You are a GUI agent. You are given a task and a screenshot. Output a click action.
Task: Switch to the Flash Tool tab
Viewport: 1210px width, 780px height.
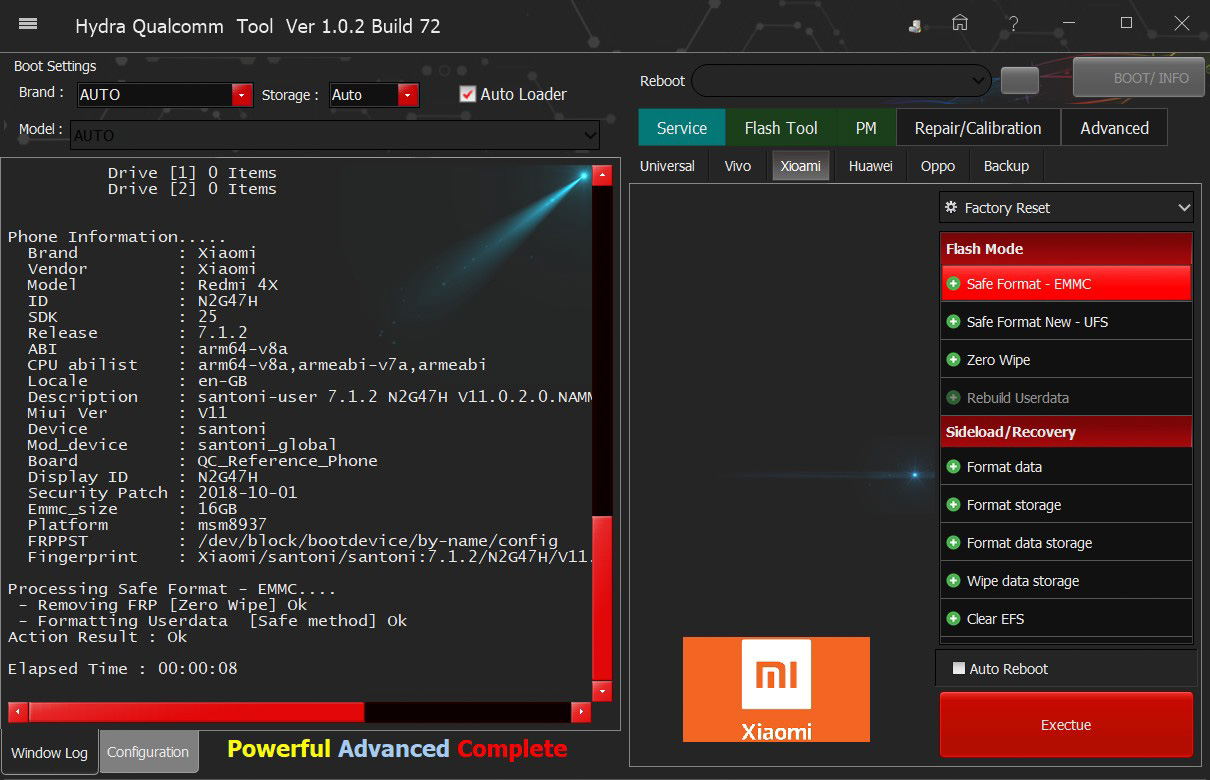pos(781,128)
